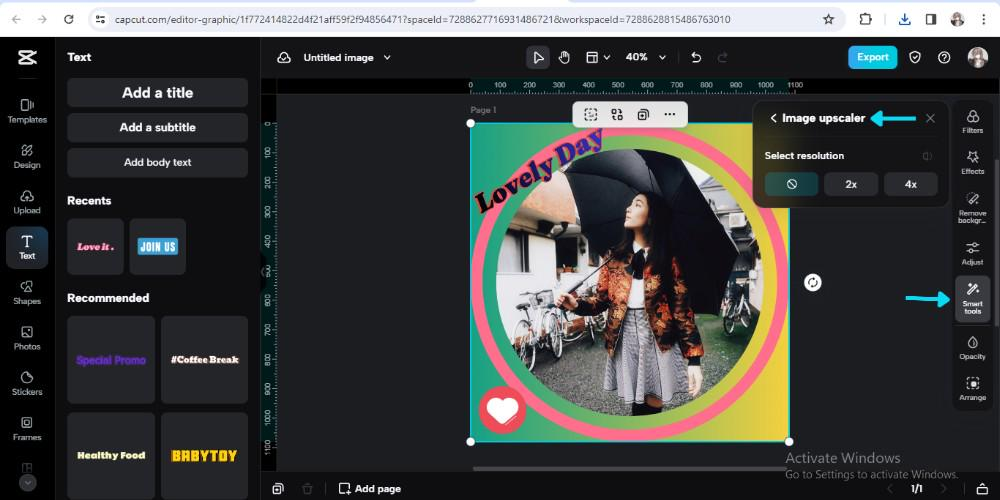1000x500 pixels.
Task: Click the Add a title button
Action: pos(158,92)
